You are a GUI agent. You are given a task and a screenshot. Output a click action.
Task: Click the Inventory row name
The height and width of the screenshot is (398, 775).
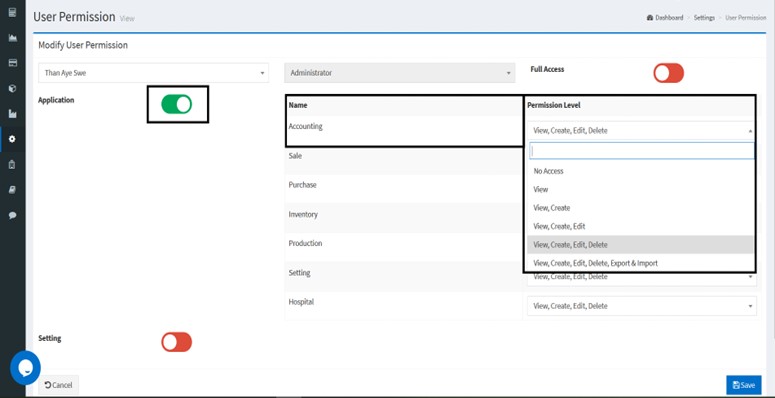point(303,215)
